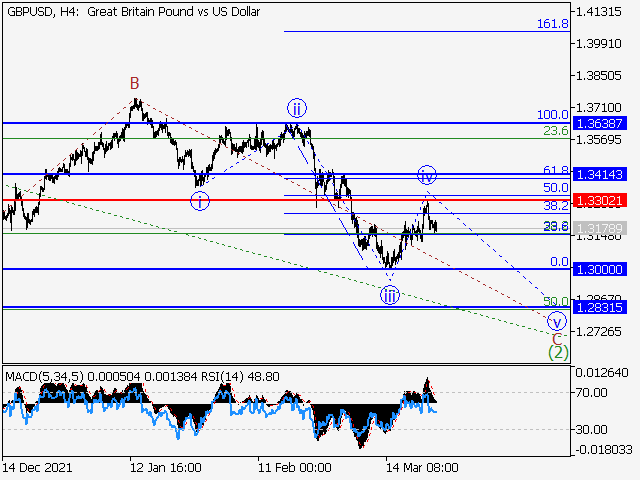Image resolution: width=640 pixels, height=480 pixels.
Task: Click the blue 0.0 Fibonacci level label
Action: (559, 262)
